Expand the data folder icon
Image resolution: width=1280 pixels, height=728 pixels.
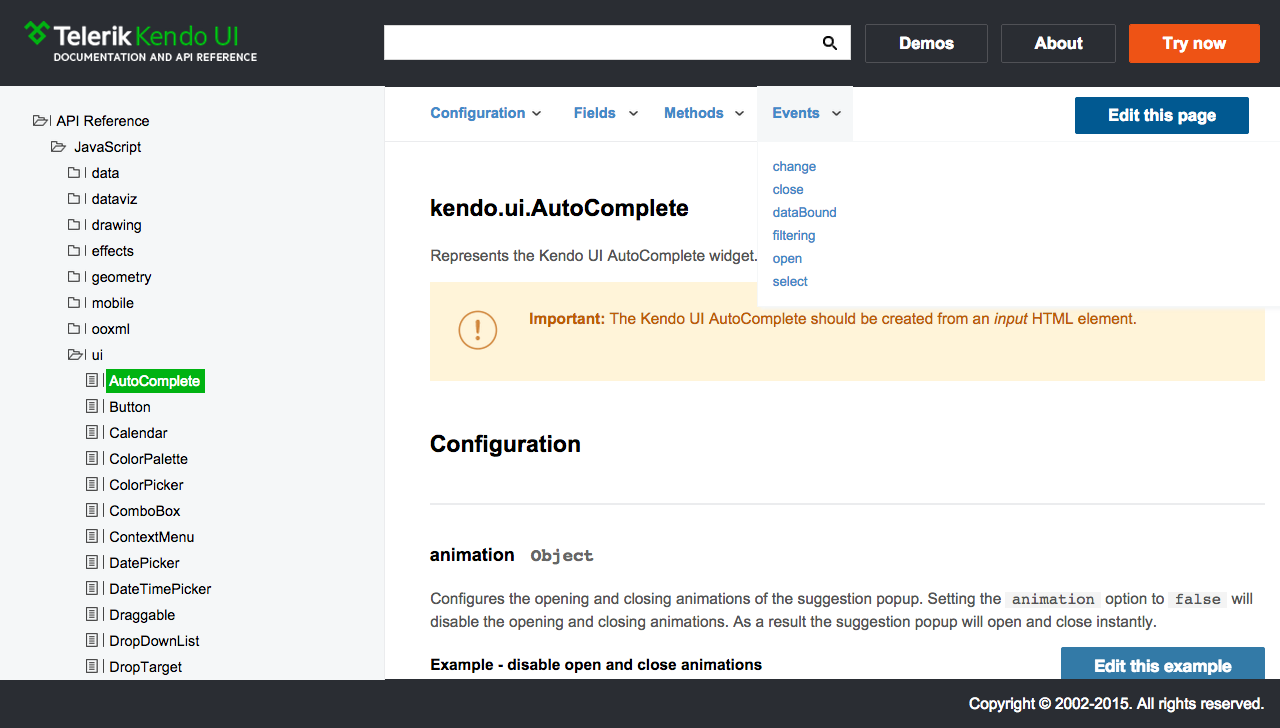(x=74, y=173)
